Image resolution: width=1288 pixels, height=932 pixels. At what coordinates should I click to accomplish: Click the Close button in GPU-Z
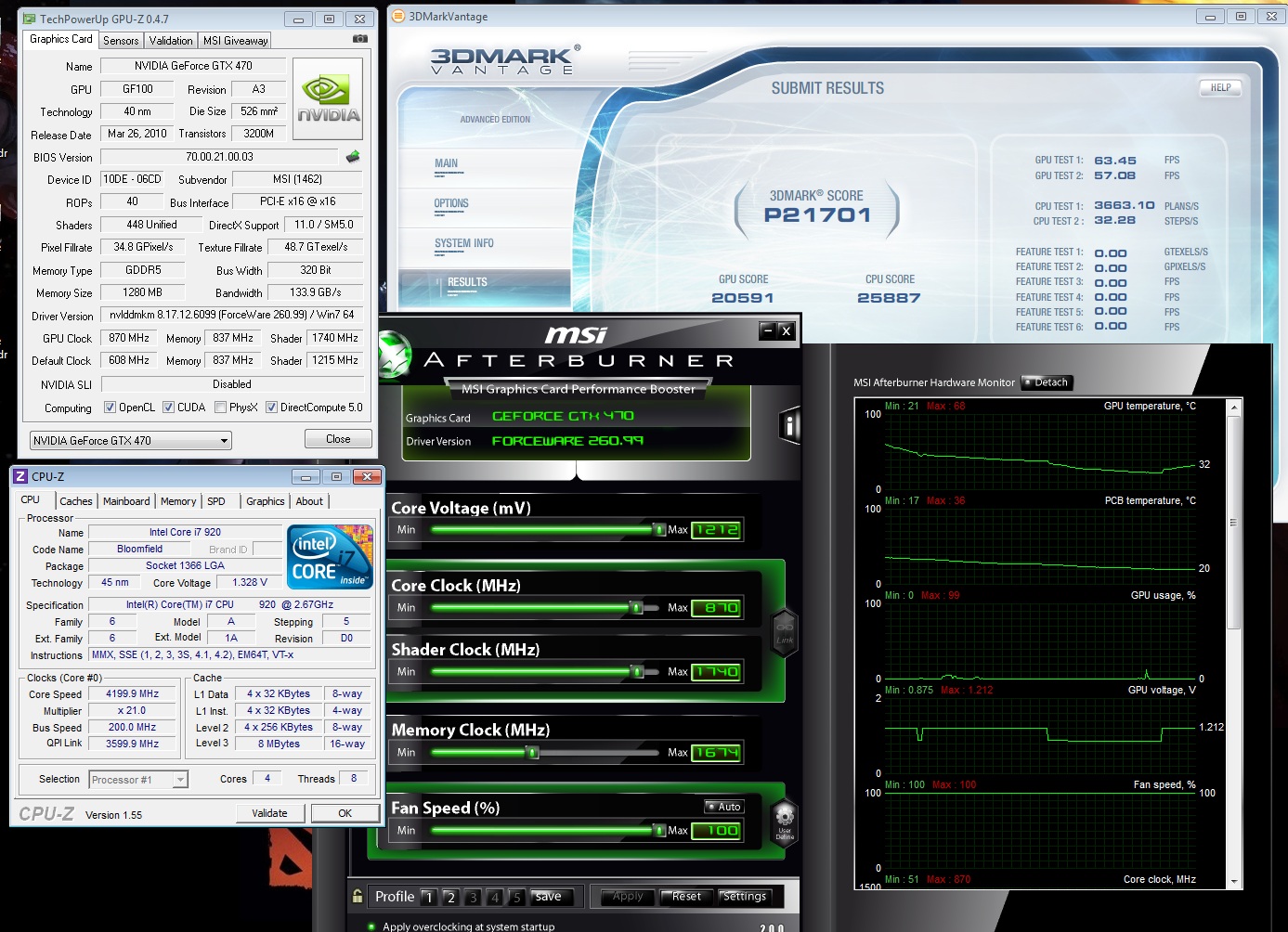[338, 439]
